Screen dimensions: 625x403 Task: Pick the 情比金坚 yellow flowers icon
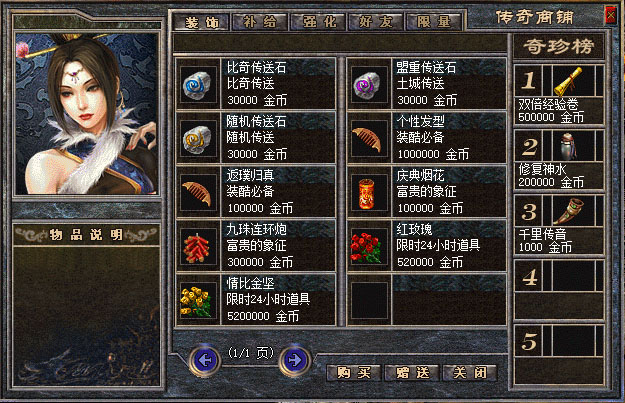pyautogui.click(x=197, y=301)
